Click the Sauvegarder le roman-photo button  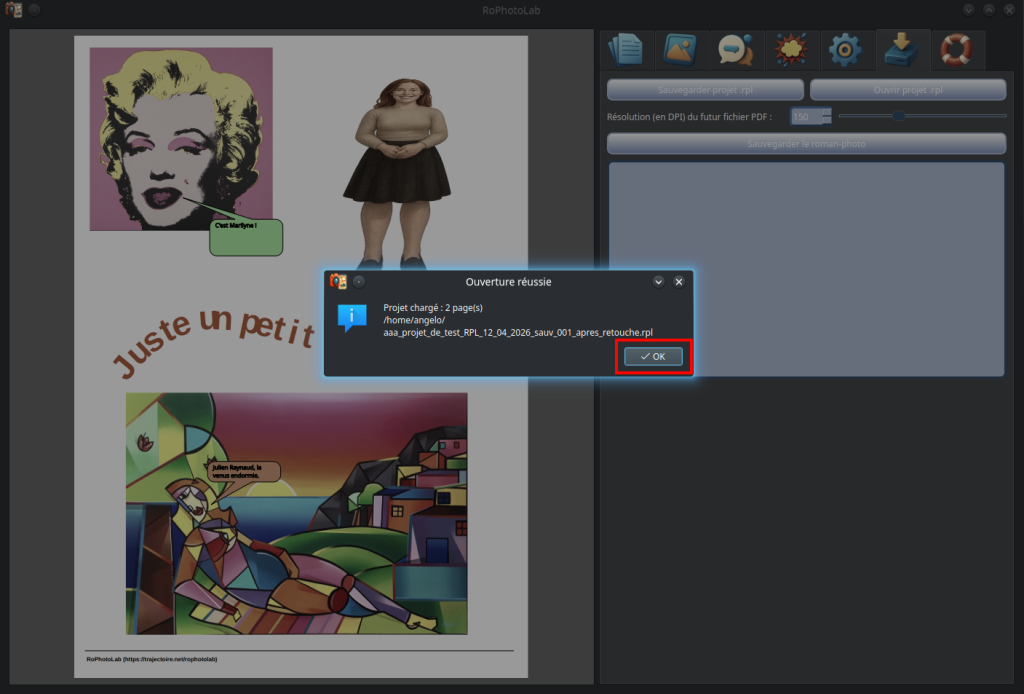tap(806, 144)
